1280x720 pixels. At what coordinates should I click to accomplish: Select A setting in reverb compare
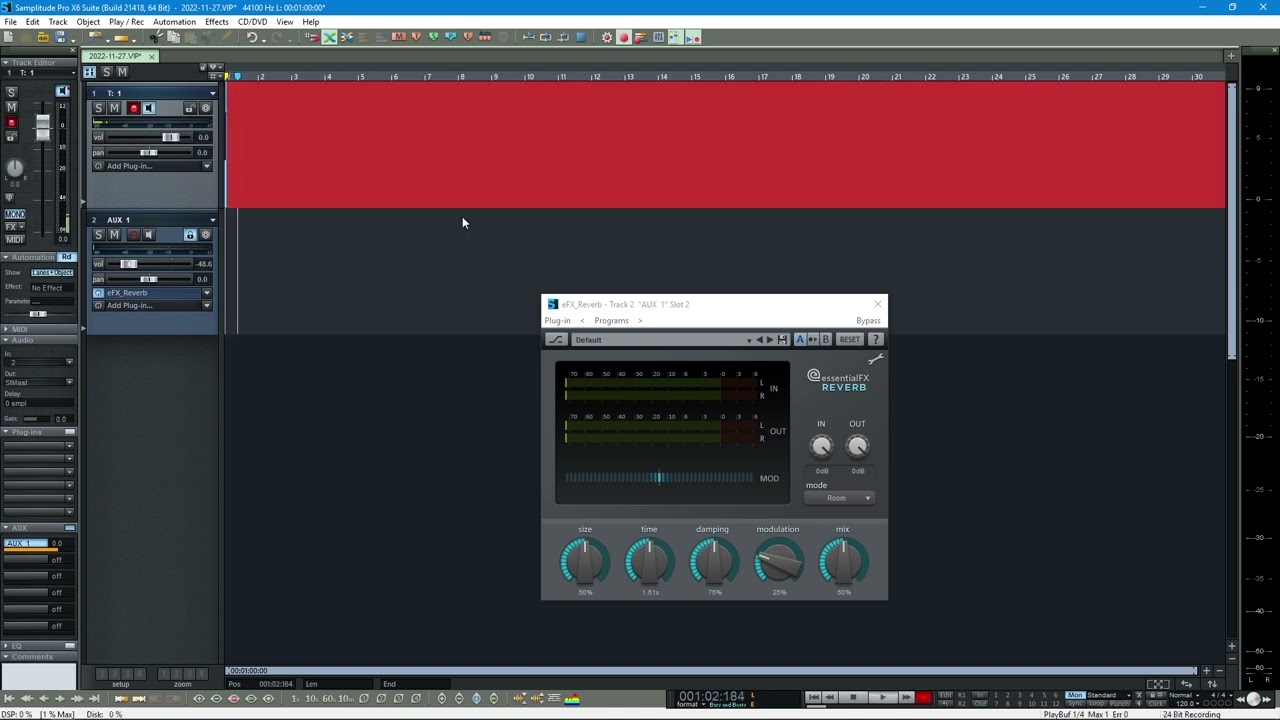coord(799,340)
